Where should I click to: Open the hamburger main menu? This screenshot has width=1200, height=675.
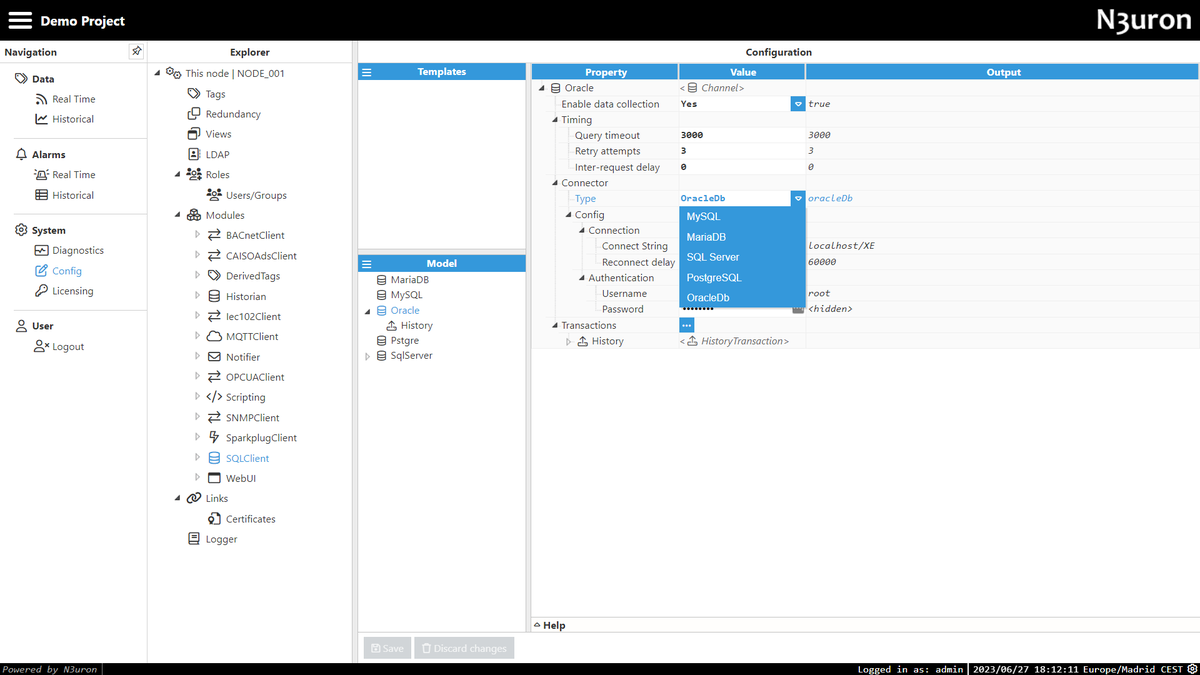20,20
